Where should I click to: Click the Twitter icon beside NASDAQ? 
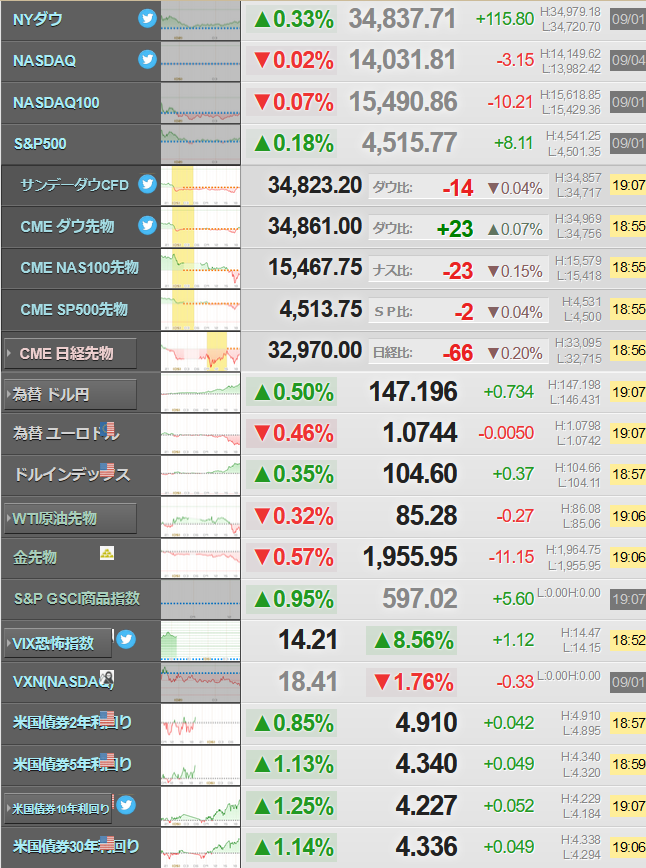click(x=147, y=60)
